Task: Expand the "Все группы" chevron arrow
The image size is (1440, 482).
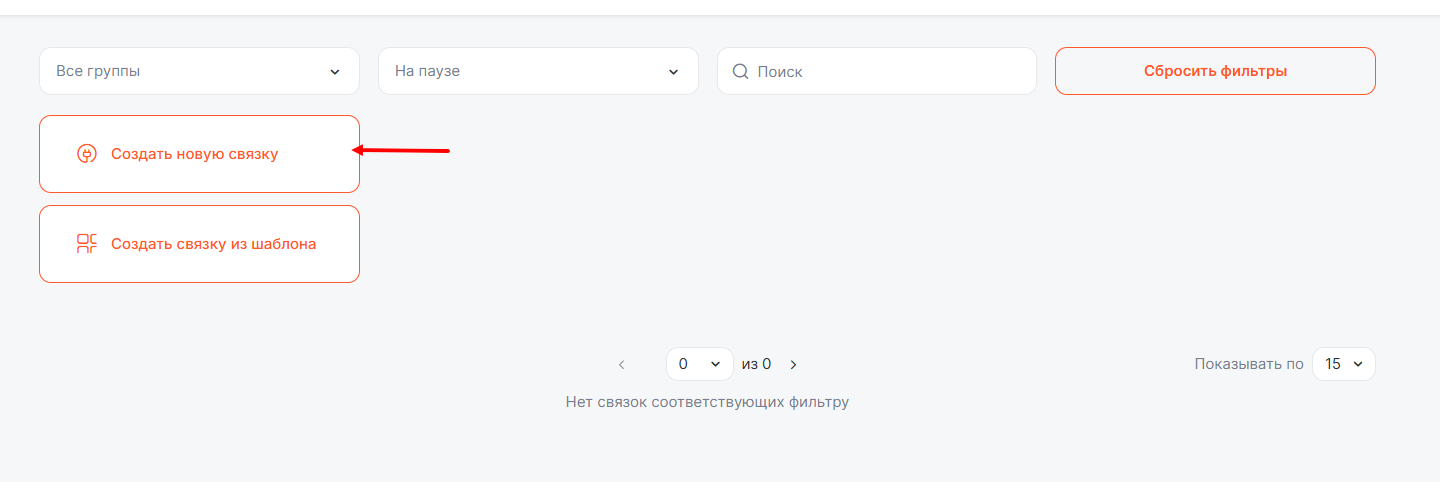Action: coord(335,72)
